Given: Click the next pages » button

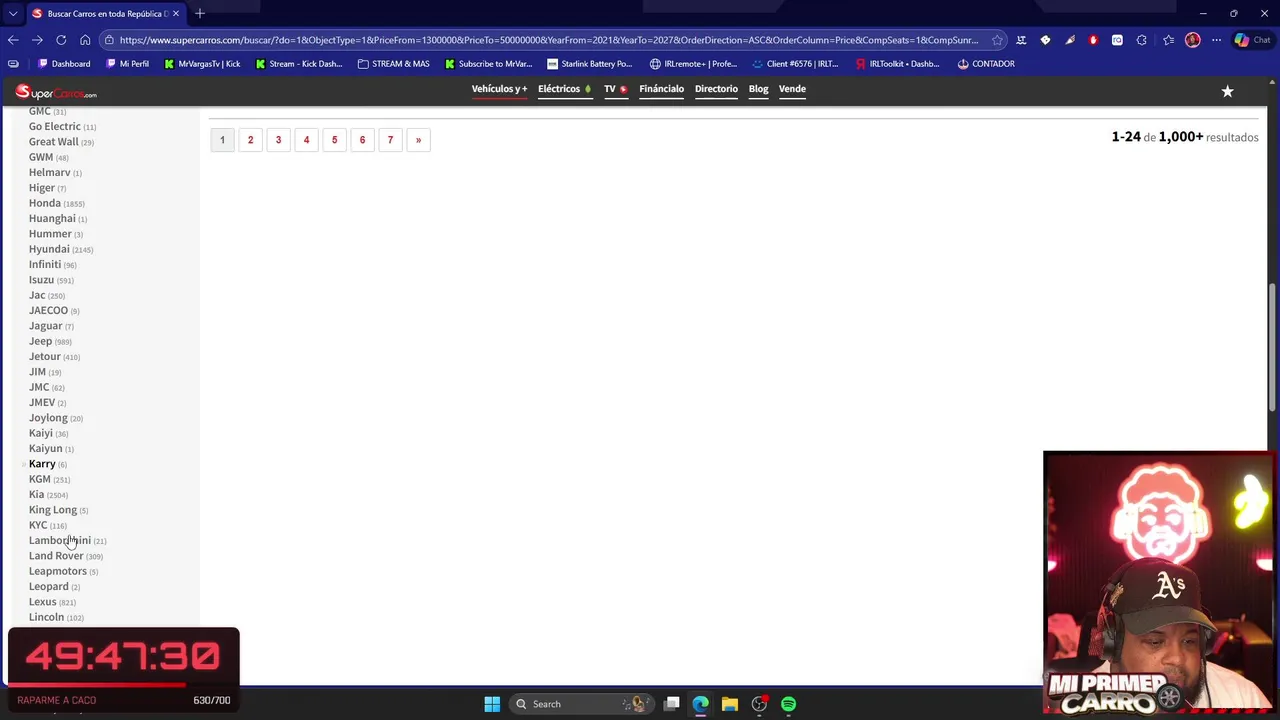Looking at the screenshot, I should click(x=418, y=140).
